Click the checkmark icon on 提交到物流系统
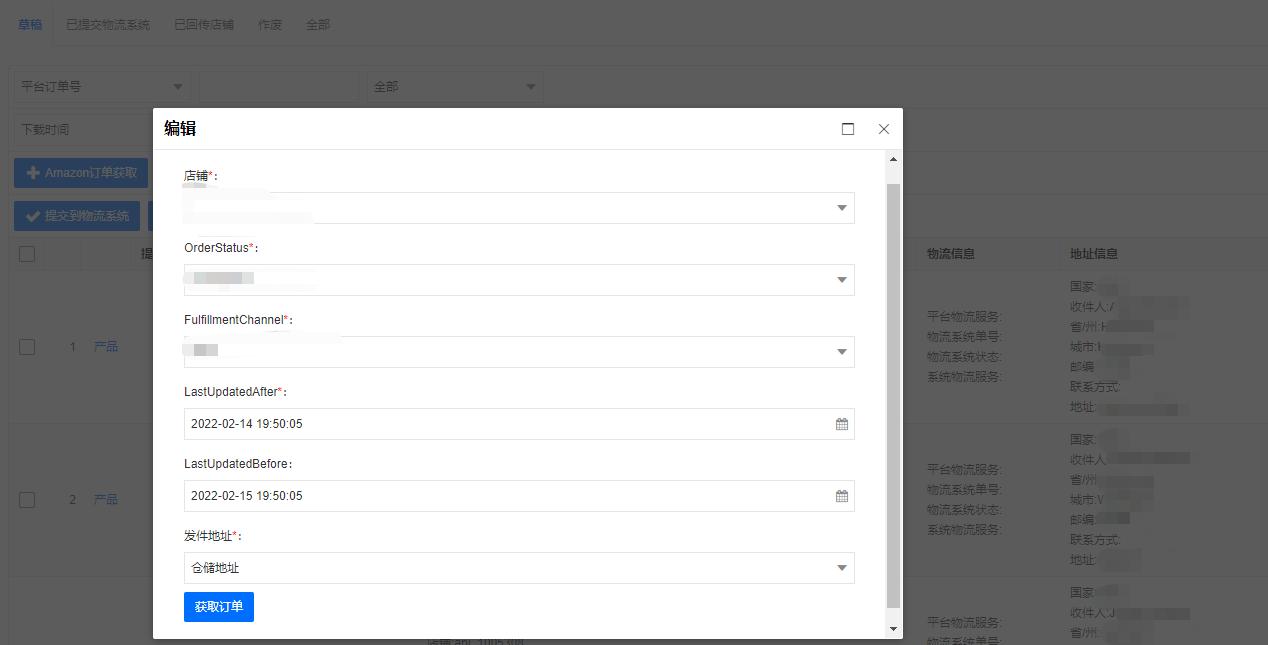The width and height of the screenshot is (1268, 645). (x=33, y=216)
